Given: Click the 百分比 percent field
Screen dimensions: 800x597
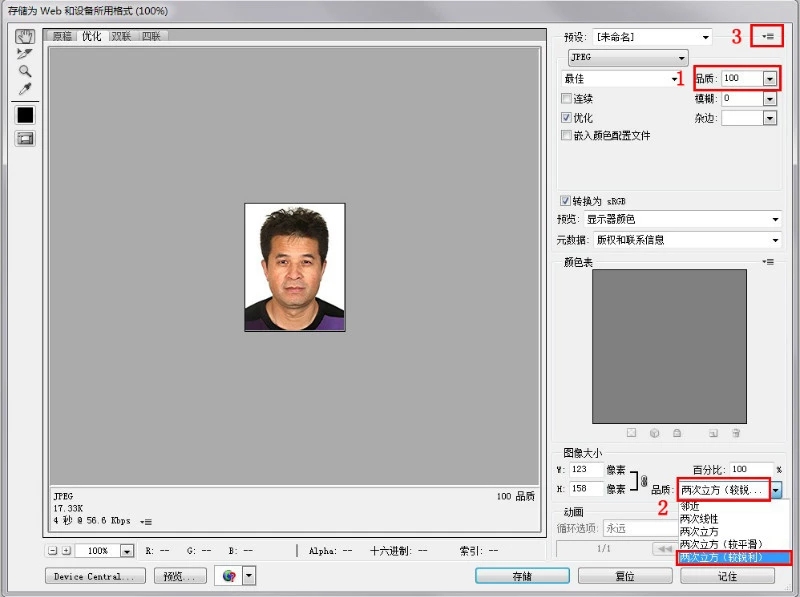Looking at the screenshot, I should pyautogui.click(x=751, y=469).
